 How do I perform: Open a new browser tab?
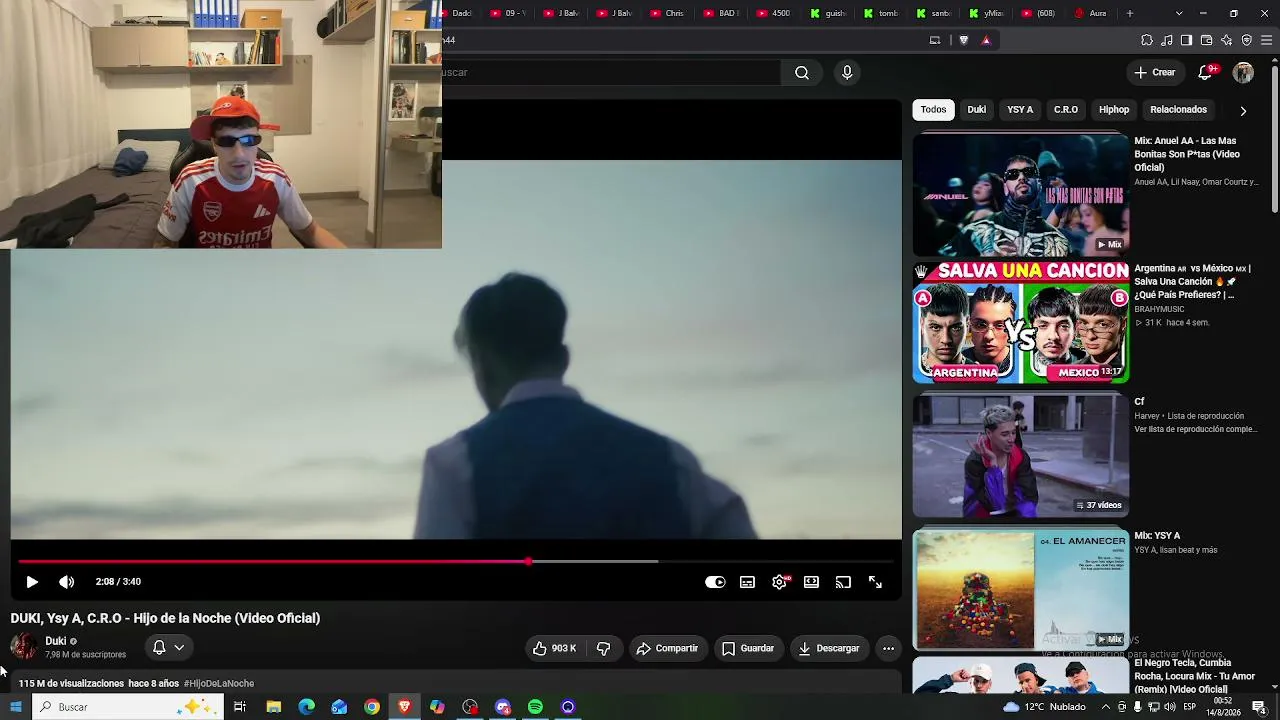tap(1130, 13)
